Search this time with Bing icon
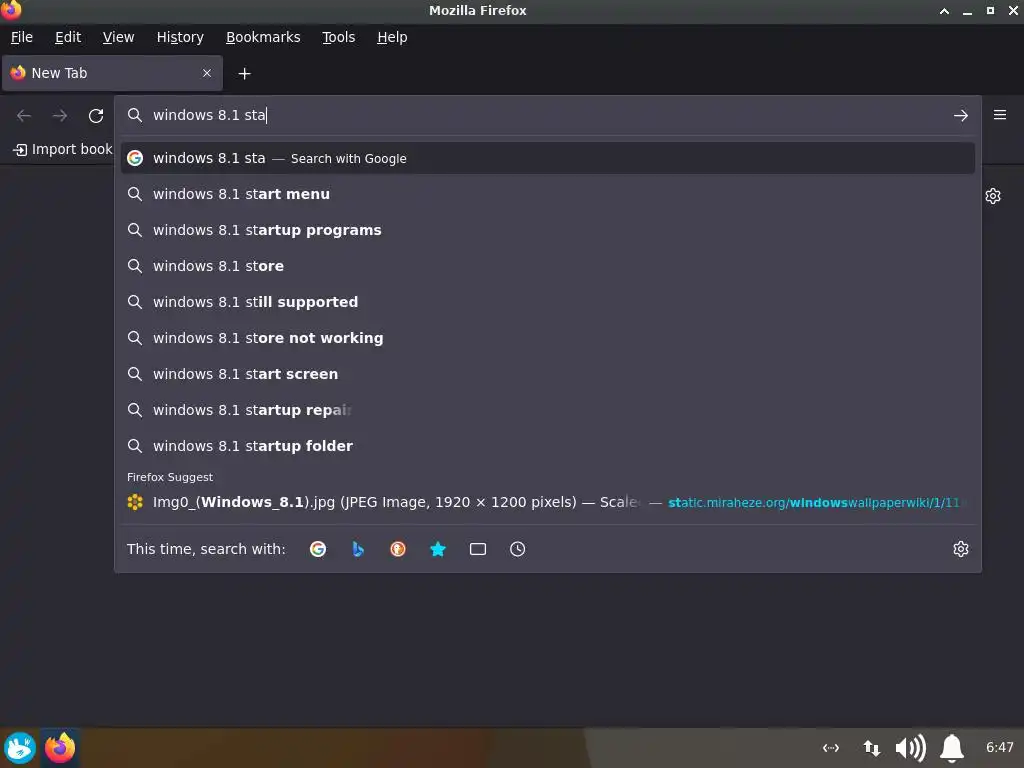This screenshot has width=1024, height=768. click(x=358, y=549)
